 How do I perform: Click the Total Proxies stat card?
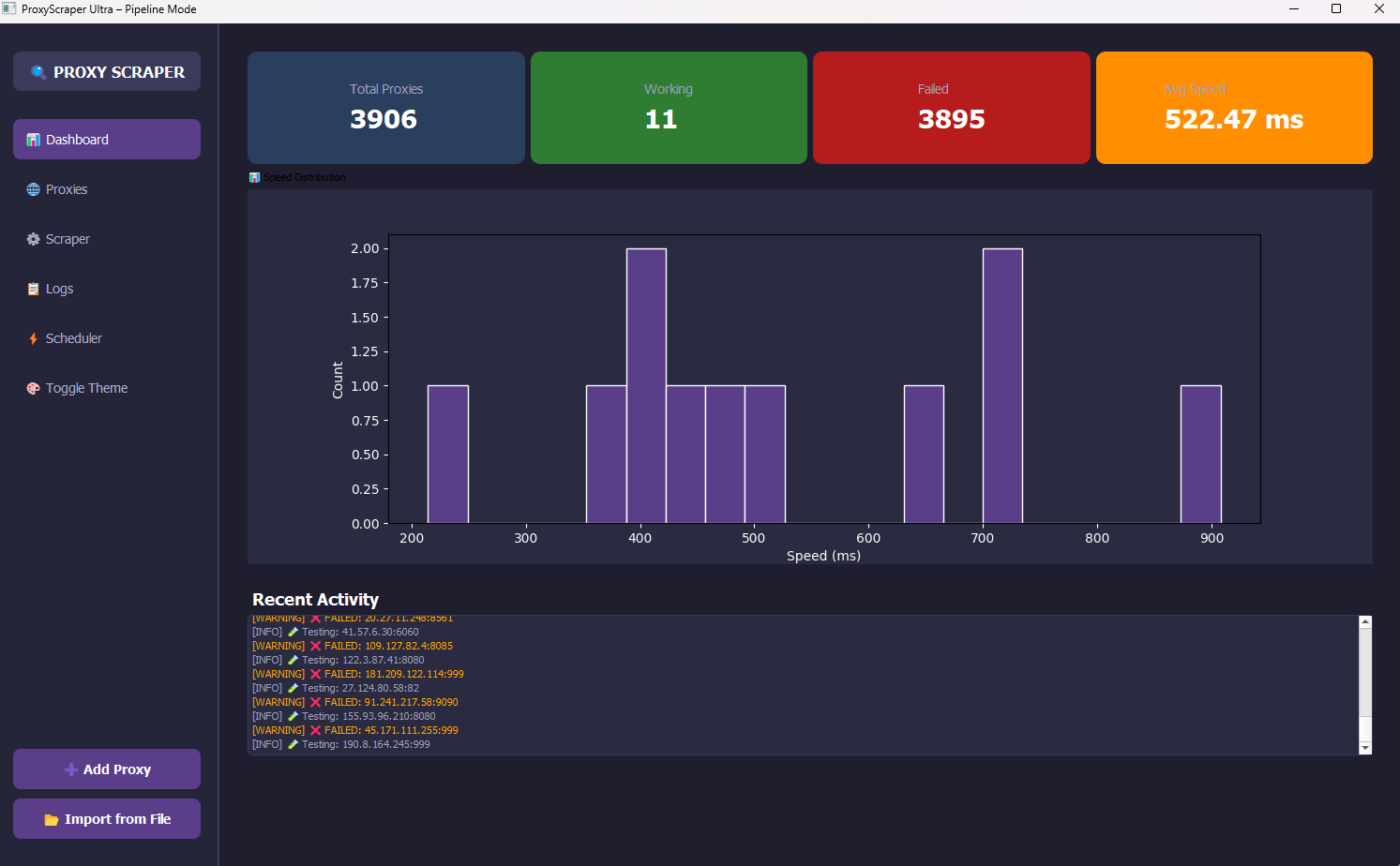point(386,108)
